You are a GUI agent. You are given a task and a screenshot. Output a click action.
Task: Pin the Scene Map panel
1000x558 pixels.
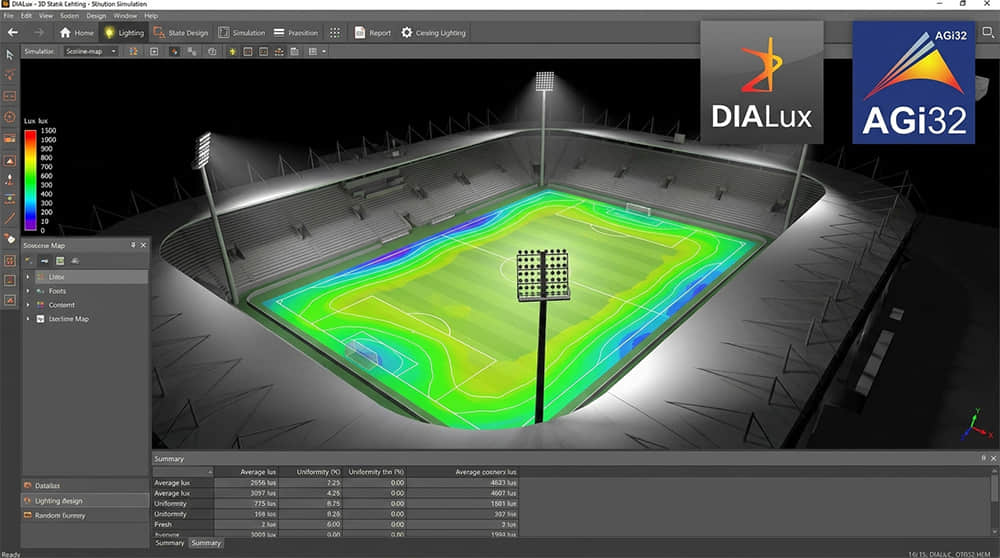pyautogui.click(x=133, y=245)
